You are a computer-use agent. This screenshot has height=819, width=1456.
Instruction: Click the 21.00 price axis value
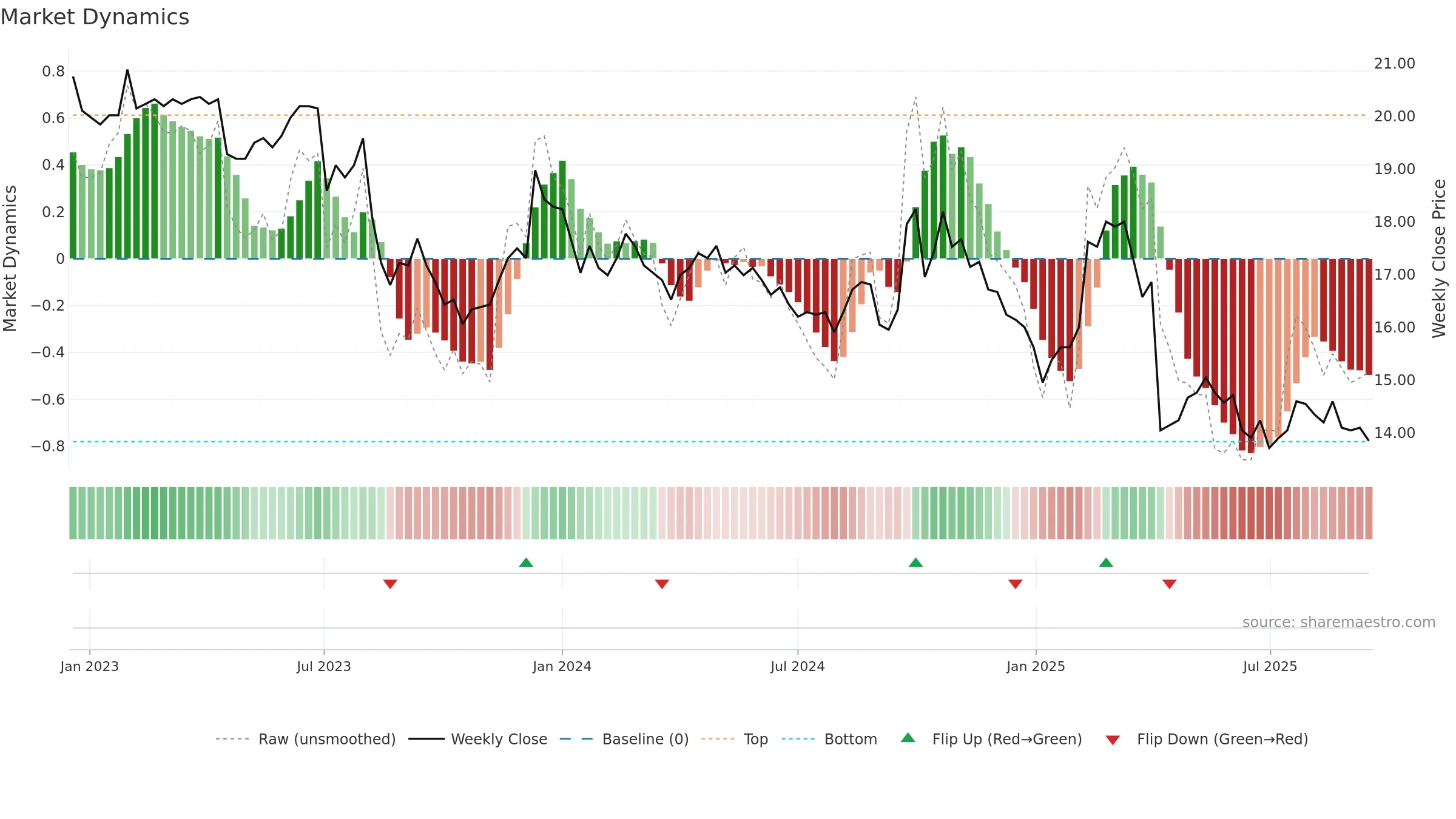tap(1395, 63)
